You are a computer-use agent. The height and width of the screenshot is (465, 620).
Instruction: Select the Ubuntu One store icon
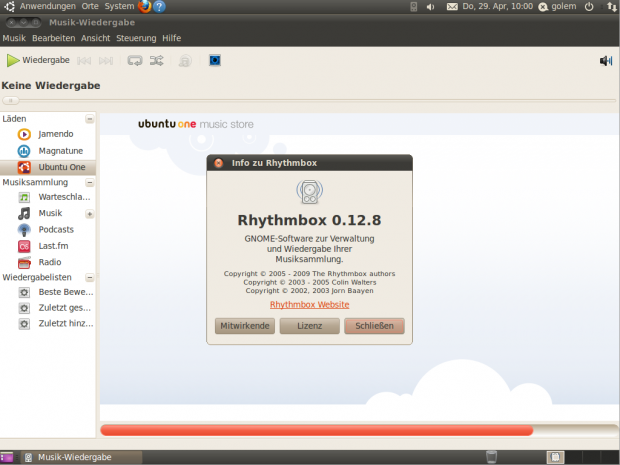[24, 167]
